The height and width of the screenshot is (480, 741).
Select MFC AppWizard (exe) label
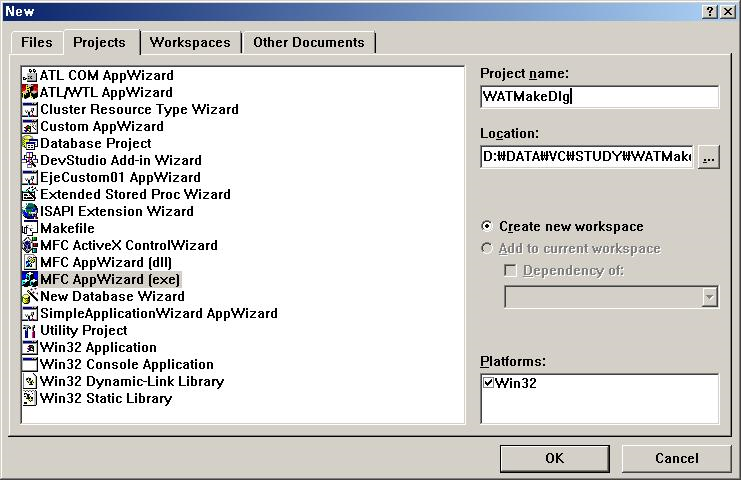(x=110, y=279)
